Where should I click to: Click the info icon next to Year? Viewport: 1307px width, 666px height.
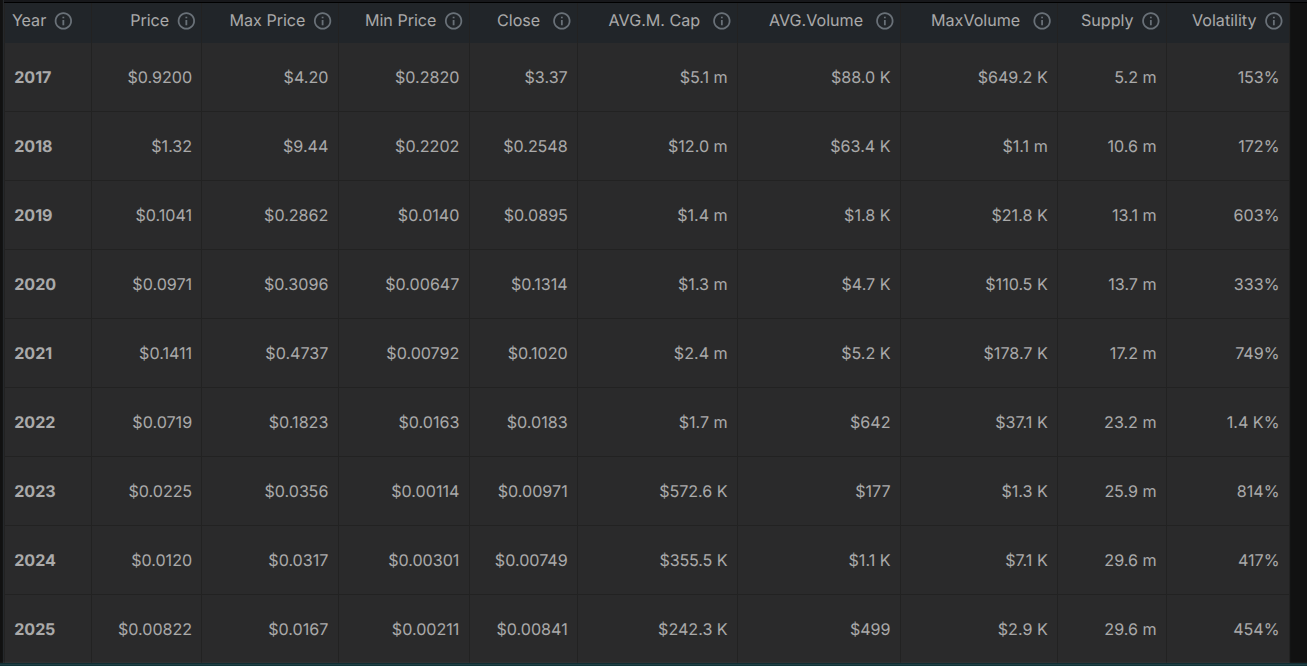63,21
